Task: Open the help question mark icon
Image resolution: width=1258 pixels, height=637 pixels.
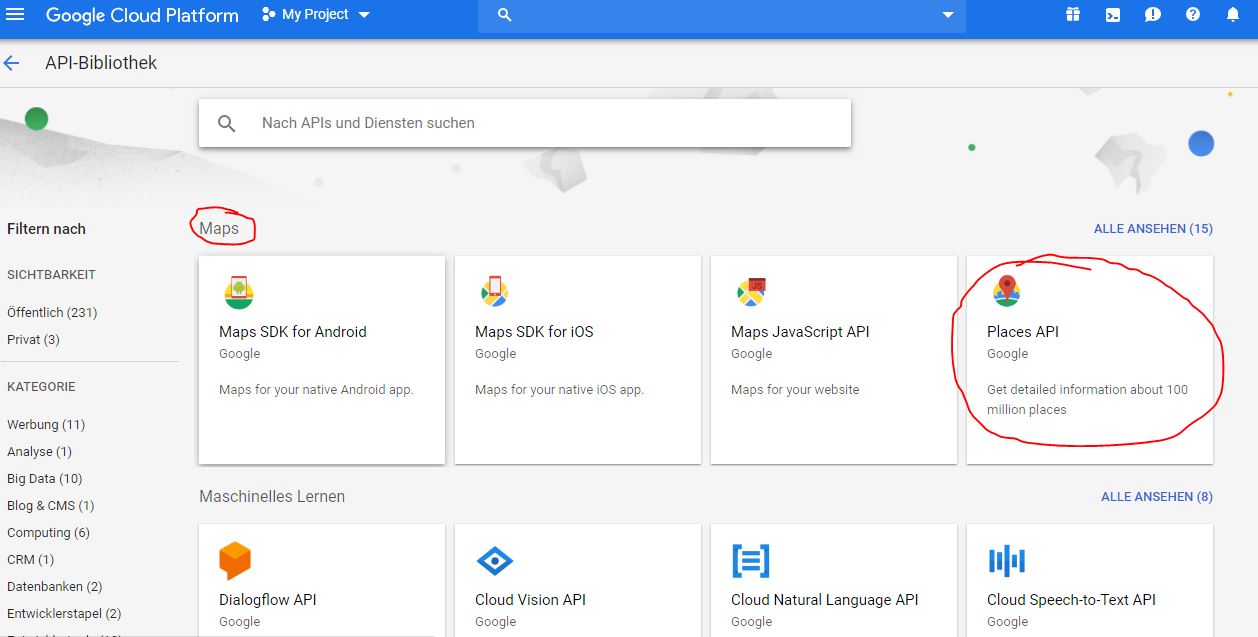Action: (1193, 15)
